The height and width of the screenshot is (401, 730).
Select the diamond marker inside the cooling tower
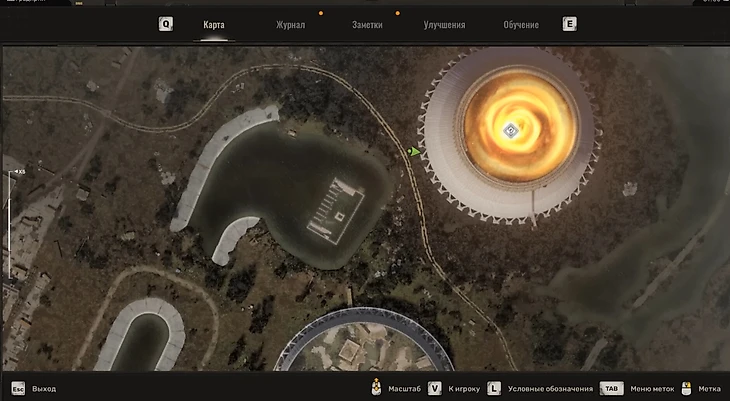509,130
